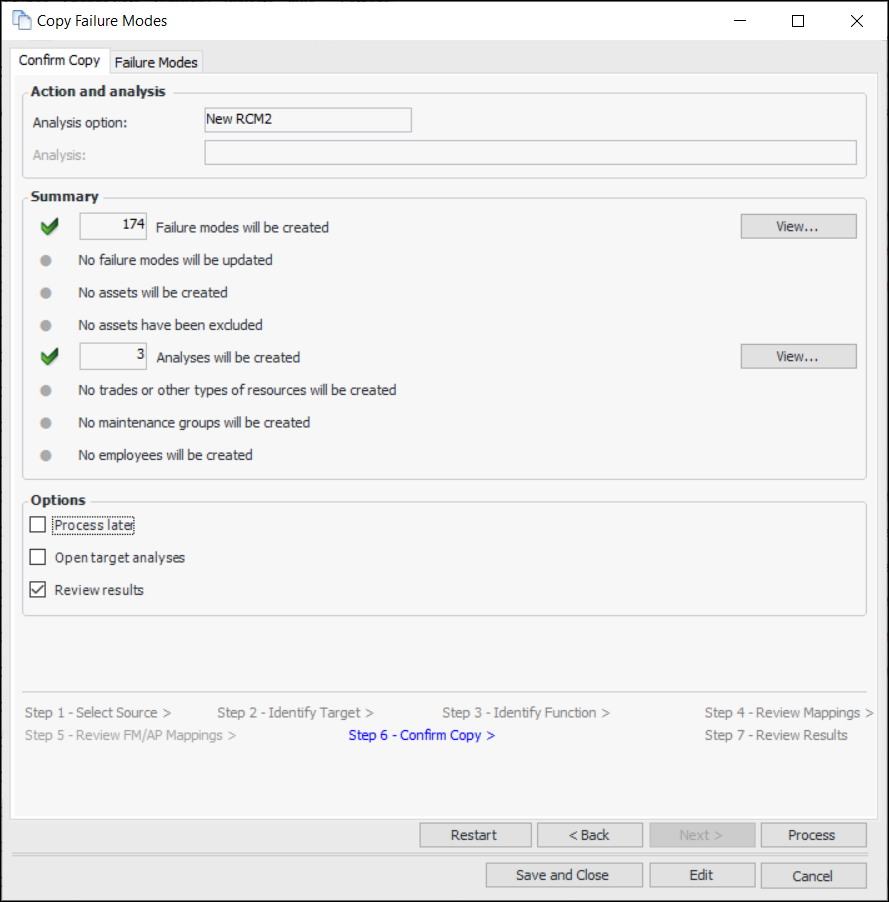Click Step 6 - Confirm Copy link
The image size is (889, 902).
click(x=421, y=735)
